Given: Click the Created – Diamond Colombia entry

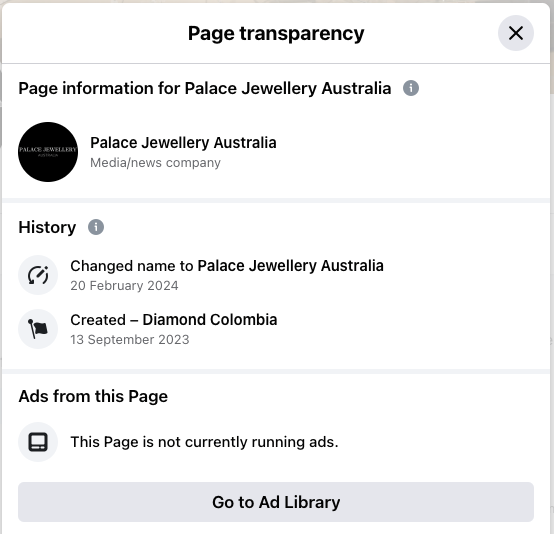Looking at the screenshot, I should tap(174, 320).
